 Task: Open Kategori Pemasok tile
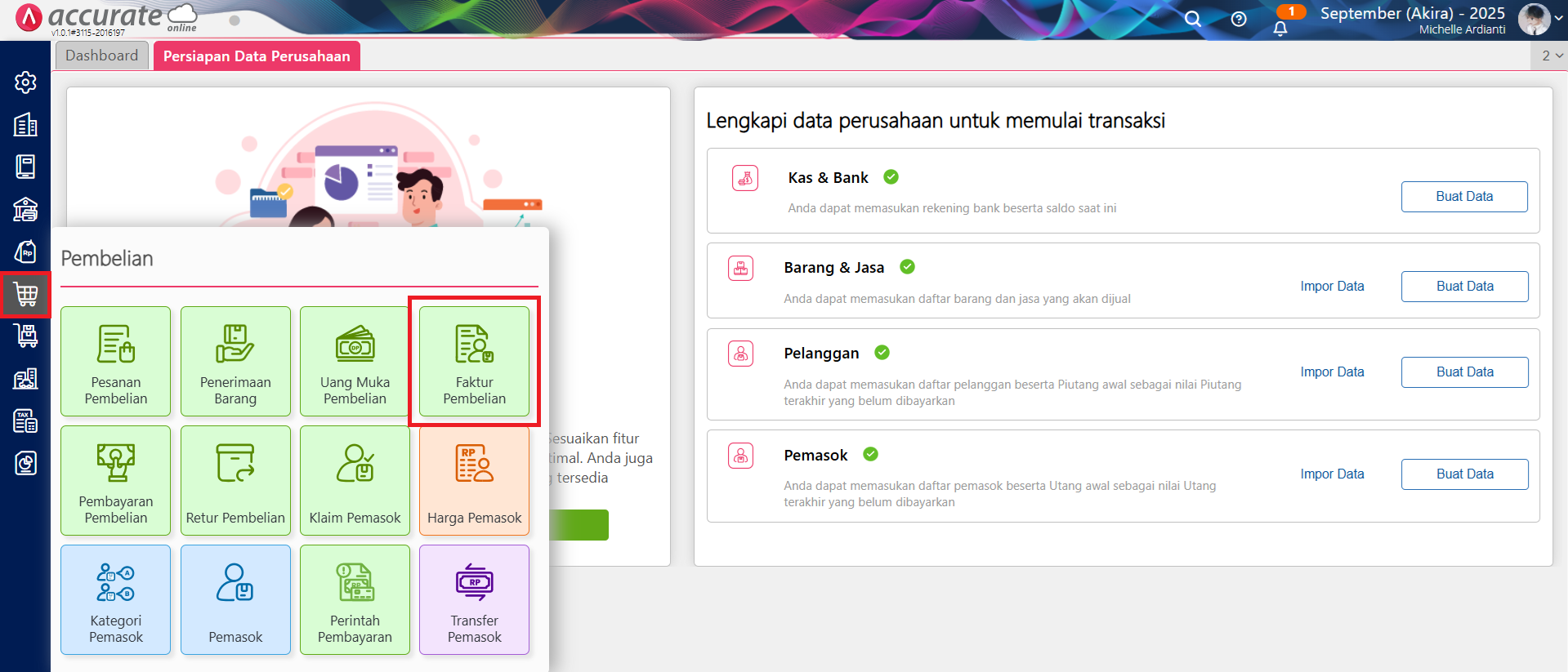coord(116,600)
